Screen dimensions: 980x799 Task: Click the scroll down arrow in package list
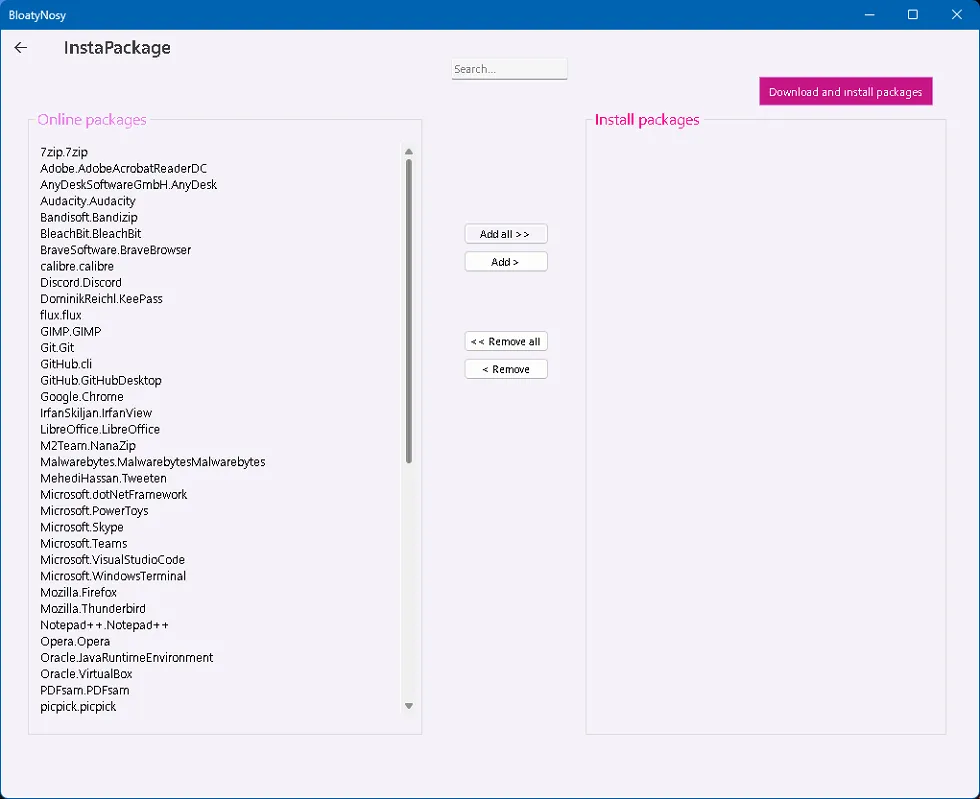[409, 706]
